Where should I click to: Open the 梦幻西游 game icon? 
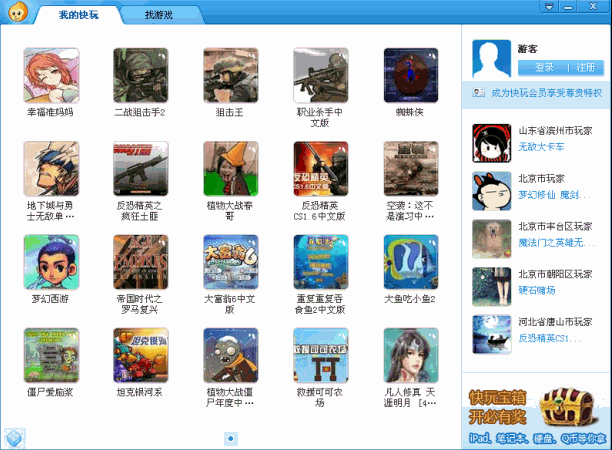coord(51,262)
